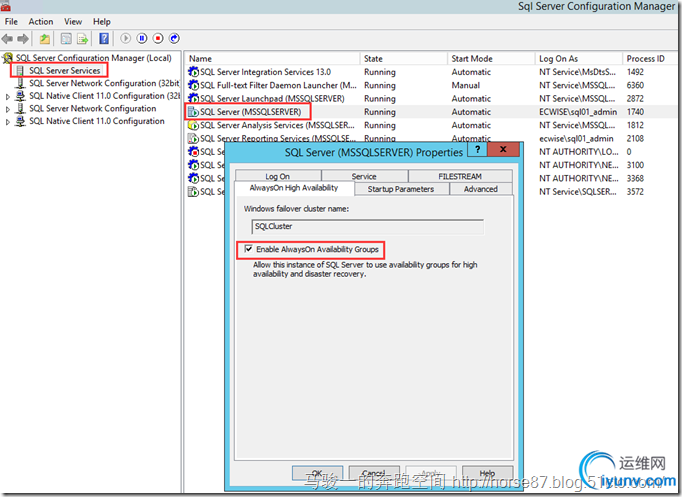Expand SQL Native Client 11.0 Configuration (32bit)
The width and height of the screenshot is (682, 497).
coord(7,97)
